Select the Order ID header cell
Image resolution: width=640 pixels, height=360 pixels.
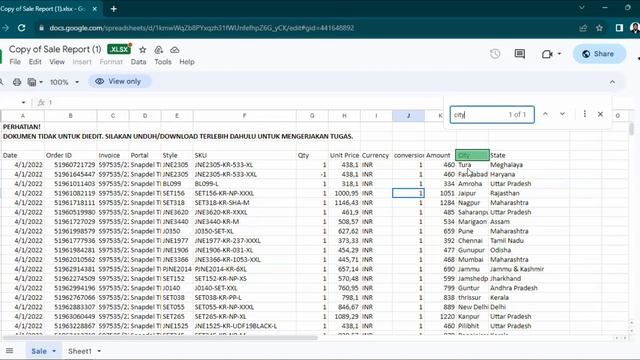pyautogui.click(x=70, y=155)
